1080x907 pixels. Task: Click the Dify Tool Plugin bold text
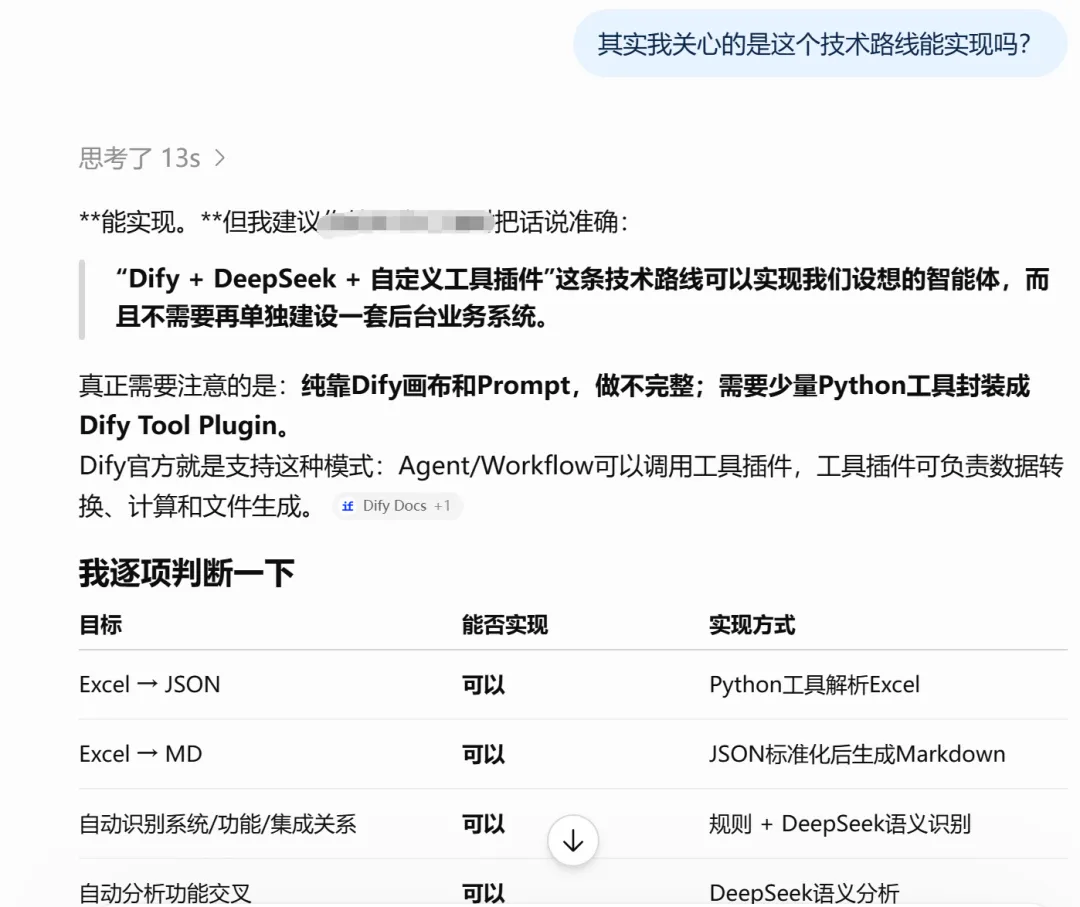182,426
